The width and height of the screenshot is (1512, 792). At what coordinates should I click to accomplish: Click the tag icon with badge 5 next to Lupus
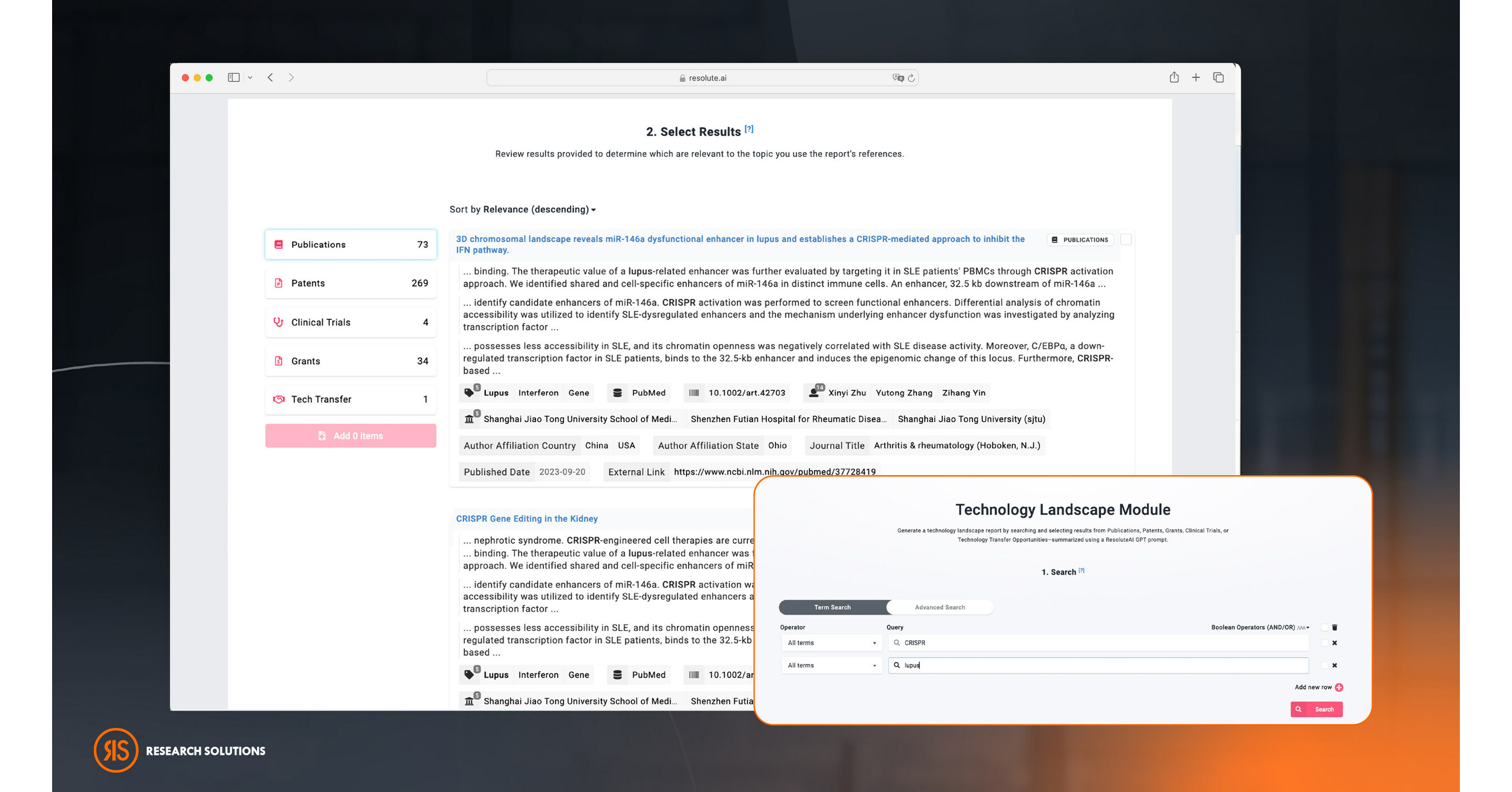click(469, 393)
